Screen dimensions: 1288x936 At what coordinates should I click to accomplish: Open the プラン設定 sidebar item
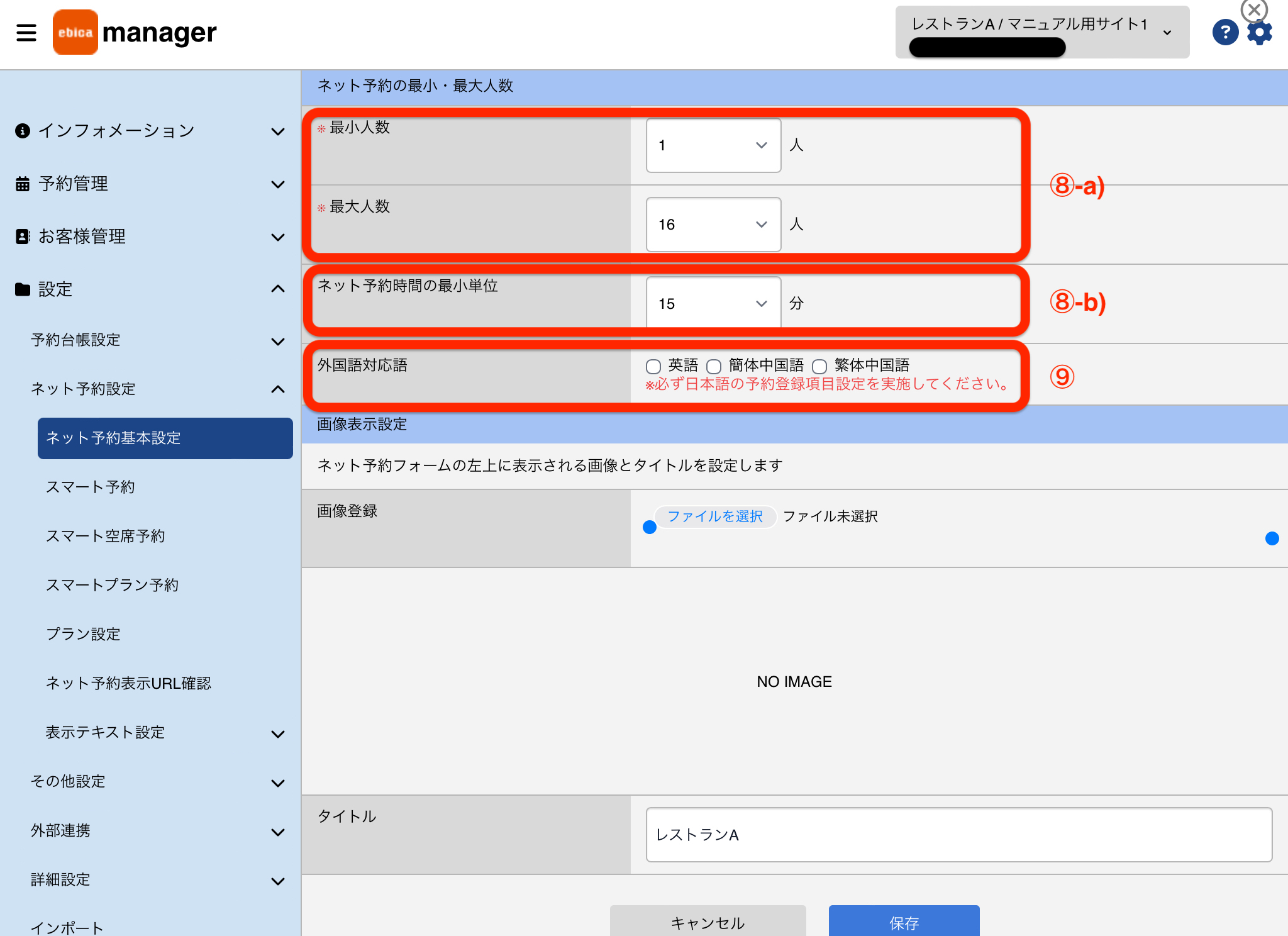click(x=83, y=634)
